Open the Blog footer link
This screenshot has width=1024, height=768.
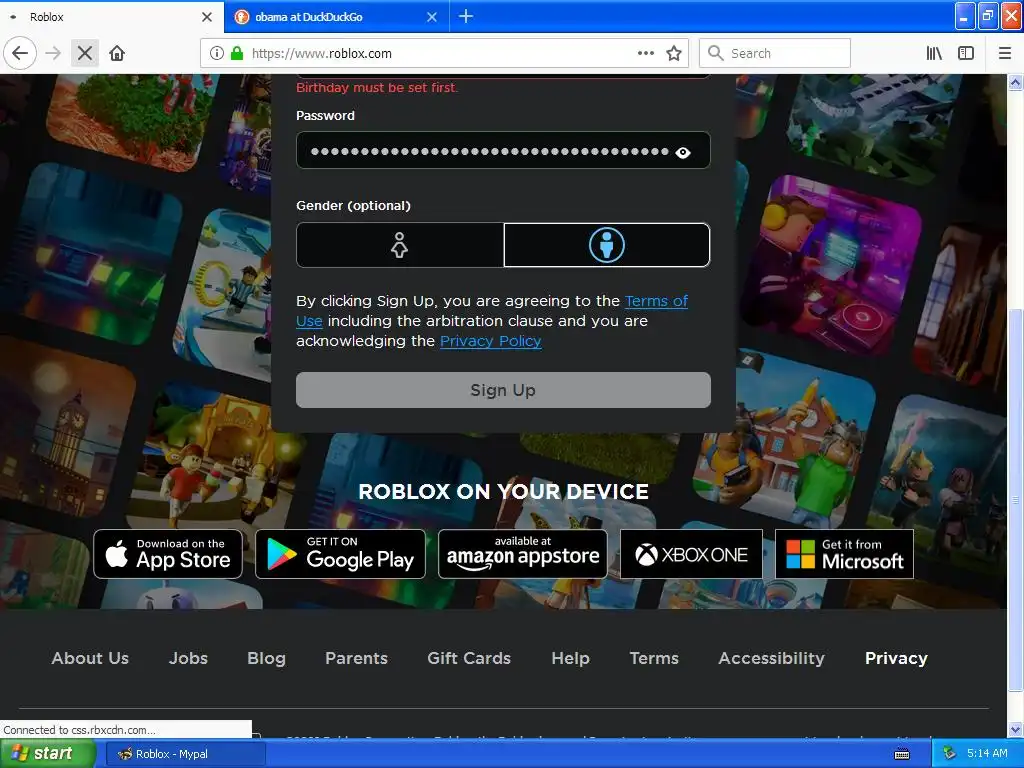point(266,658)
